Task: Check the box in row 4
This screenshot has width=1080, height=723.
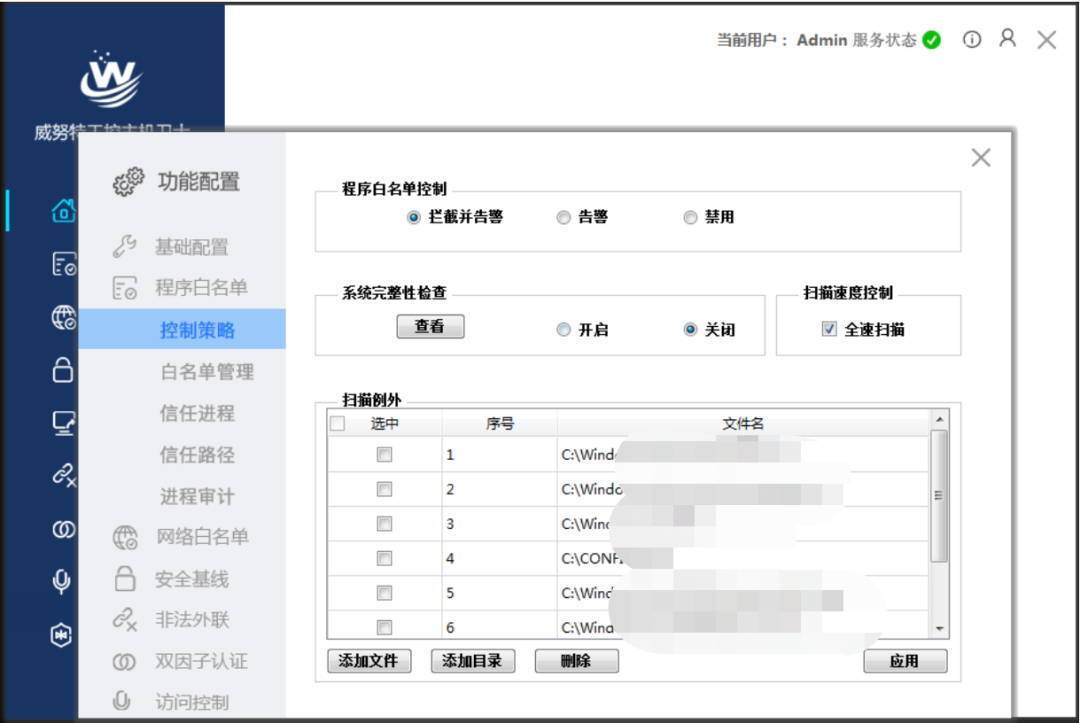Action: [x=384, y=558]
